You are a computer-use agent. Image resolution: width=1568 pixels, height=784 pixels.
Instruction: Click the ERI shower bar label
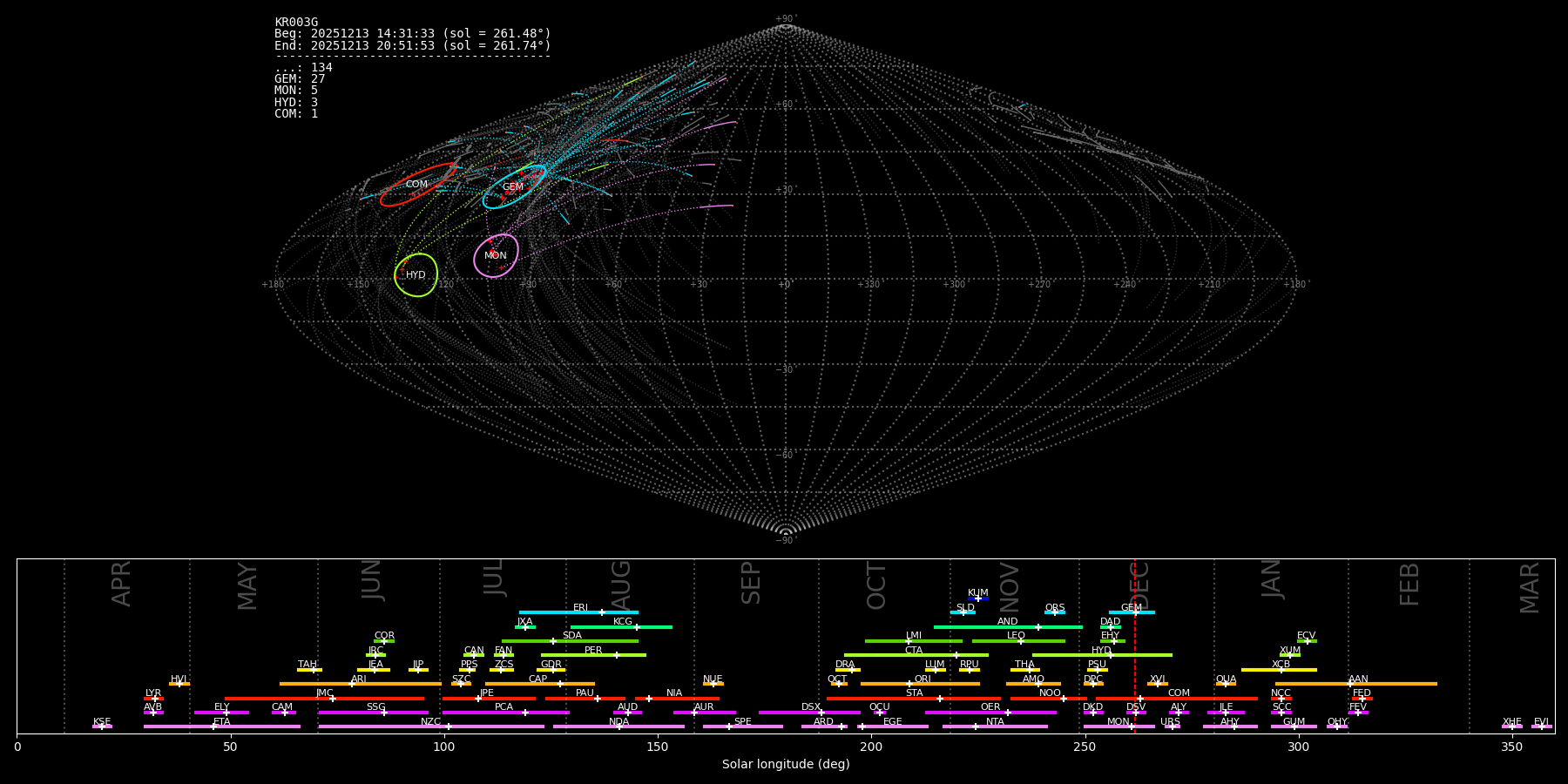coord(580,608)
